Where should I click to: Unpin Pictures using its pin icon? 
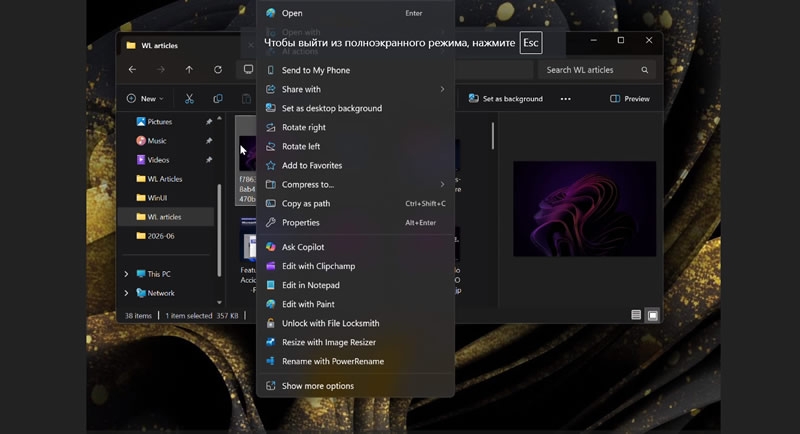(209, 122)
